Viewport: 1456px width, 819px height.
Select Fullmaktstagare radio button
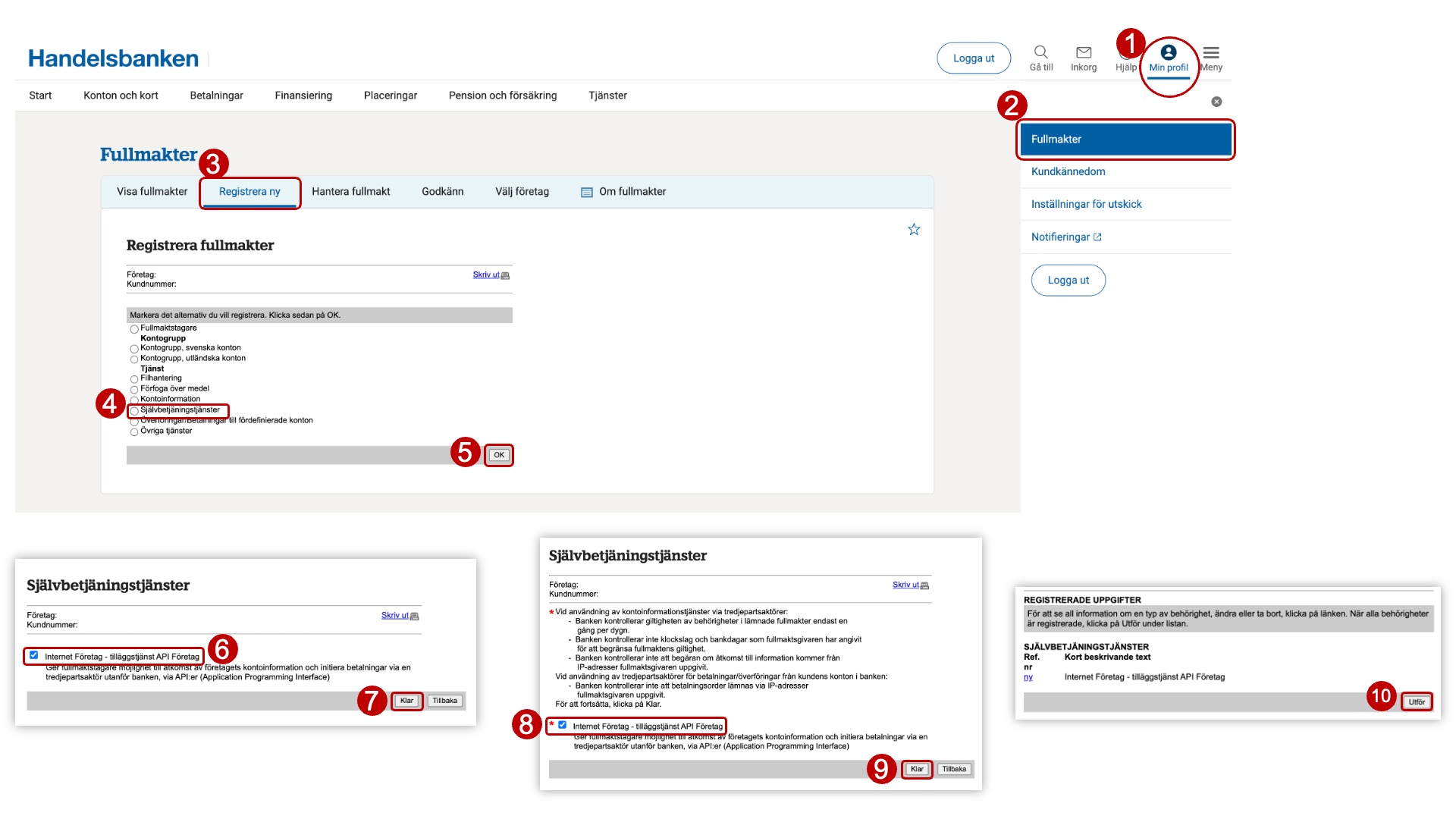pyautogui.click(x=134, y=329)
